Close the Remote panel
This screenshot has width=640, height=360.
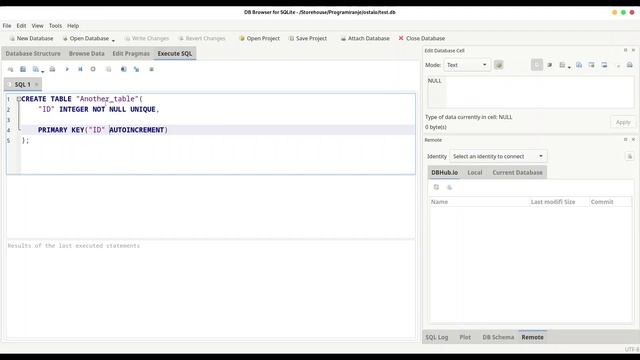[633, 140]
